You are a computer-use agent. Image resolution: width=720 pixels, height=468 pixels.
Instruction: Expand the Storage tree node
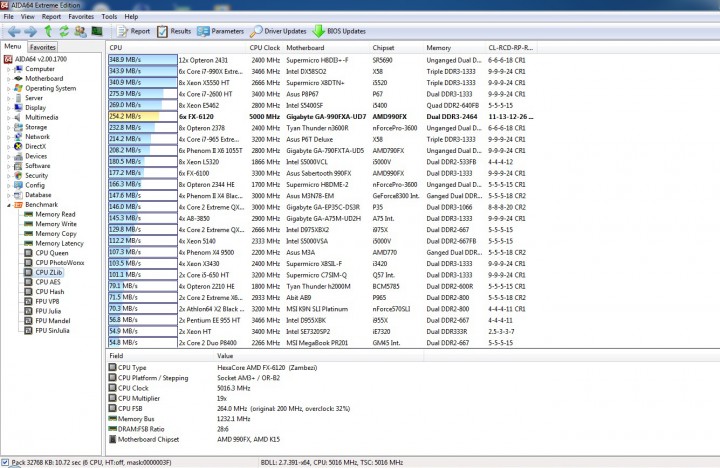point(8,127)
